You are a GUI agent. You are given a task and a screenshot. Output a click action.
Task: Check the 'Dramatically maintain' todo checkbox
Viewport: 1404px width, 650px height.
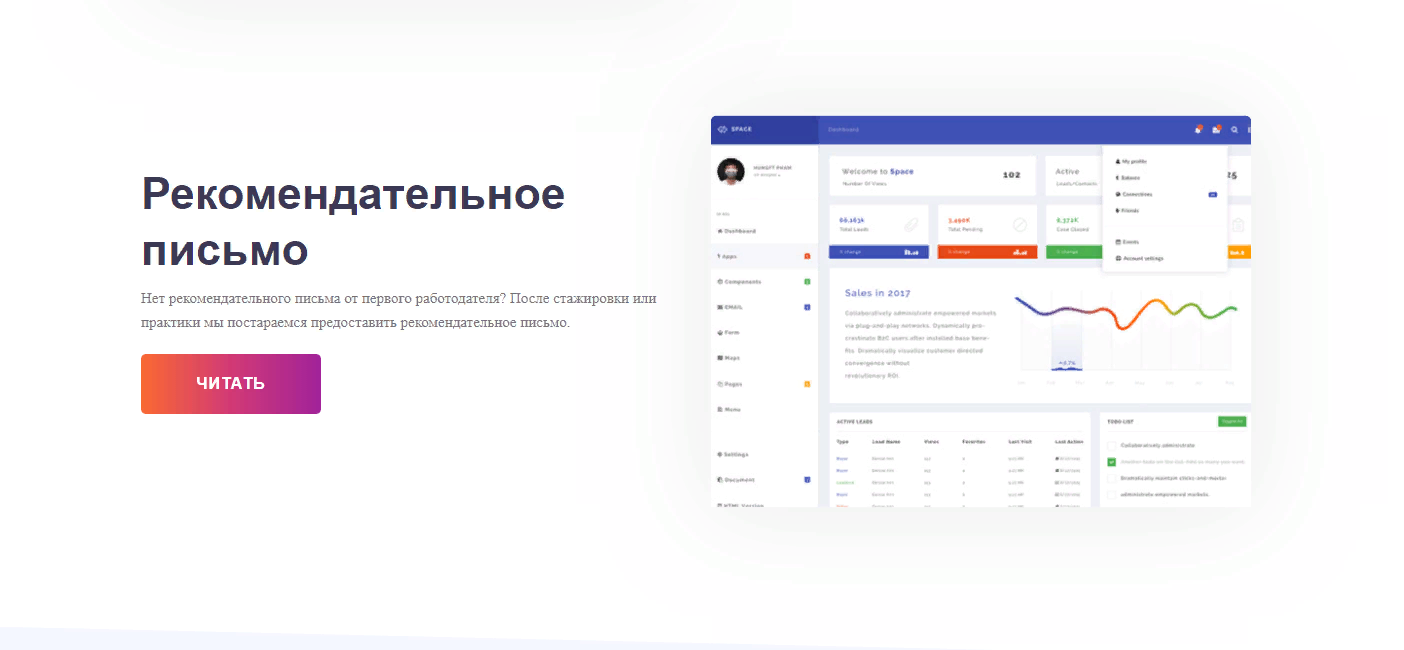click(1111, 478)
